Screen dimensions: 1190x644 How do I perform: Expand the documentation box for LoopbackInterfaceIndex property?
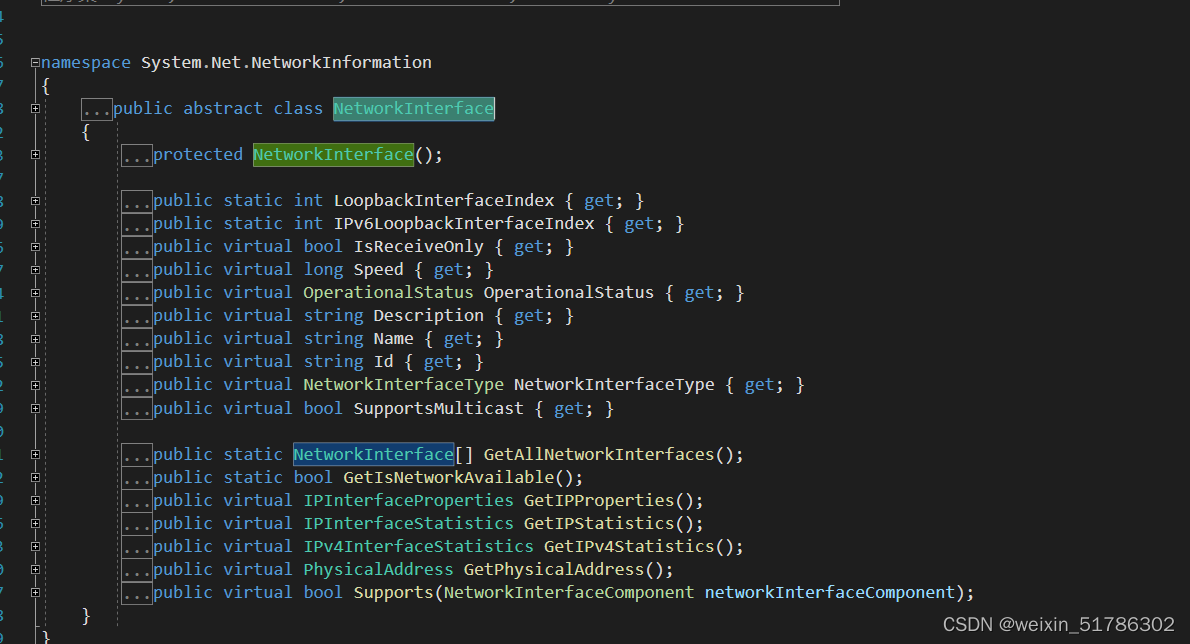pos(137,200)
